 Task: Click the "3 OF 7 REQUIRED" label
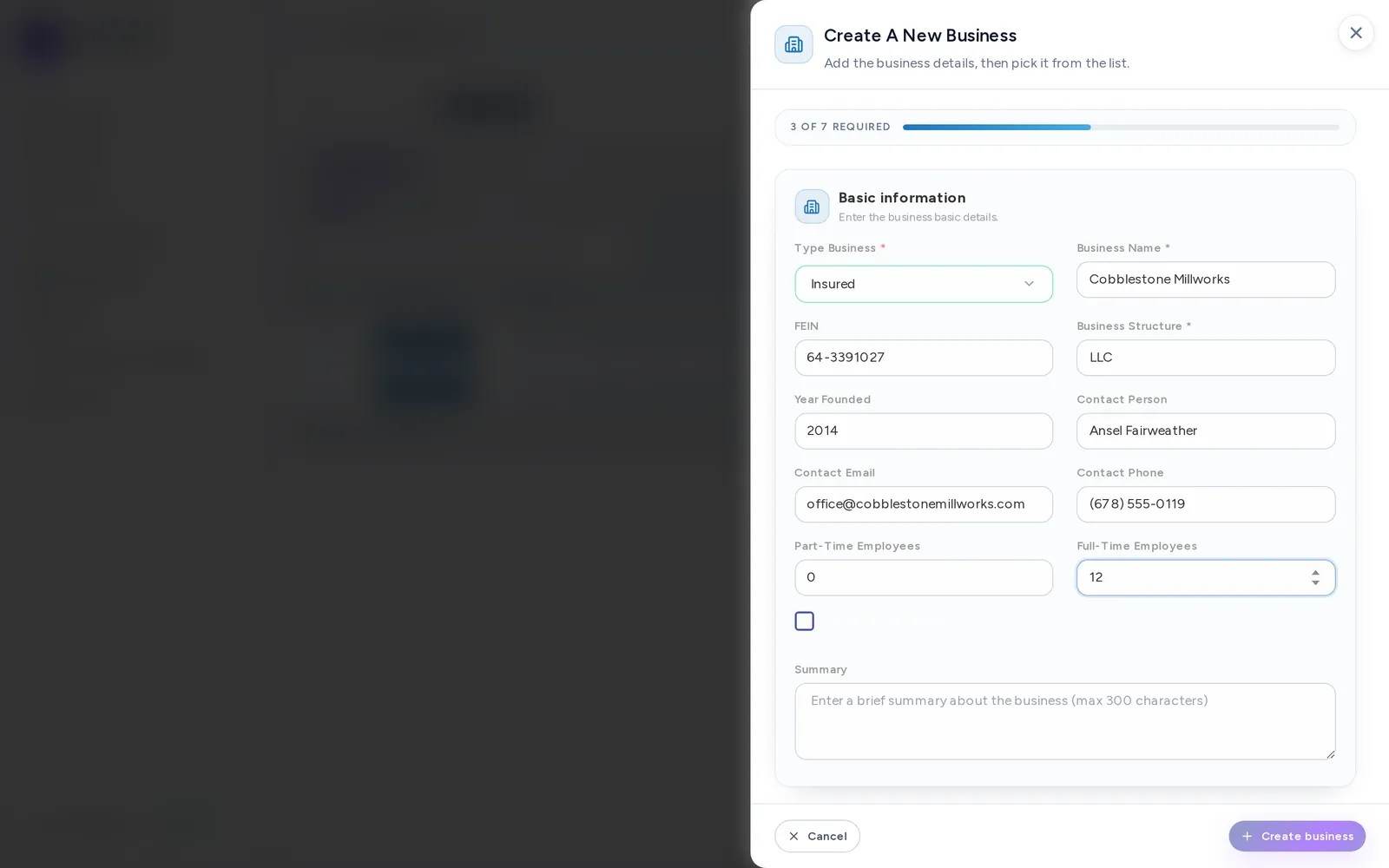[x=839, y=127]
